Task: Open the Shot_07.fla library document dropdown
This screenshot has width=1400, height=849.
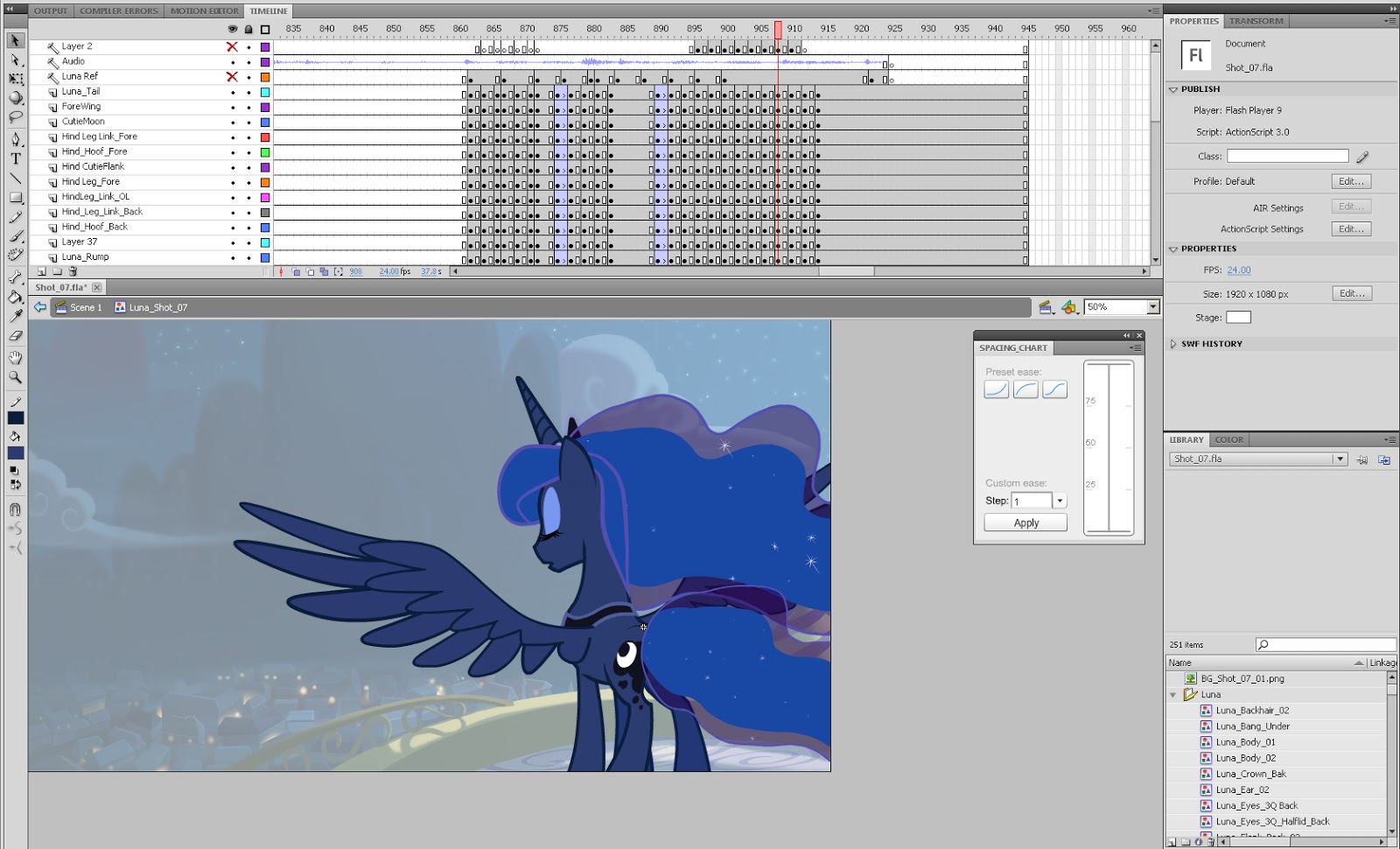Action: point(1339,460)
